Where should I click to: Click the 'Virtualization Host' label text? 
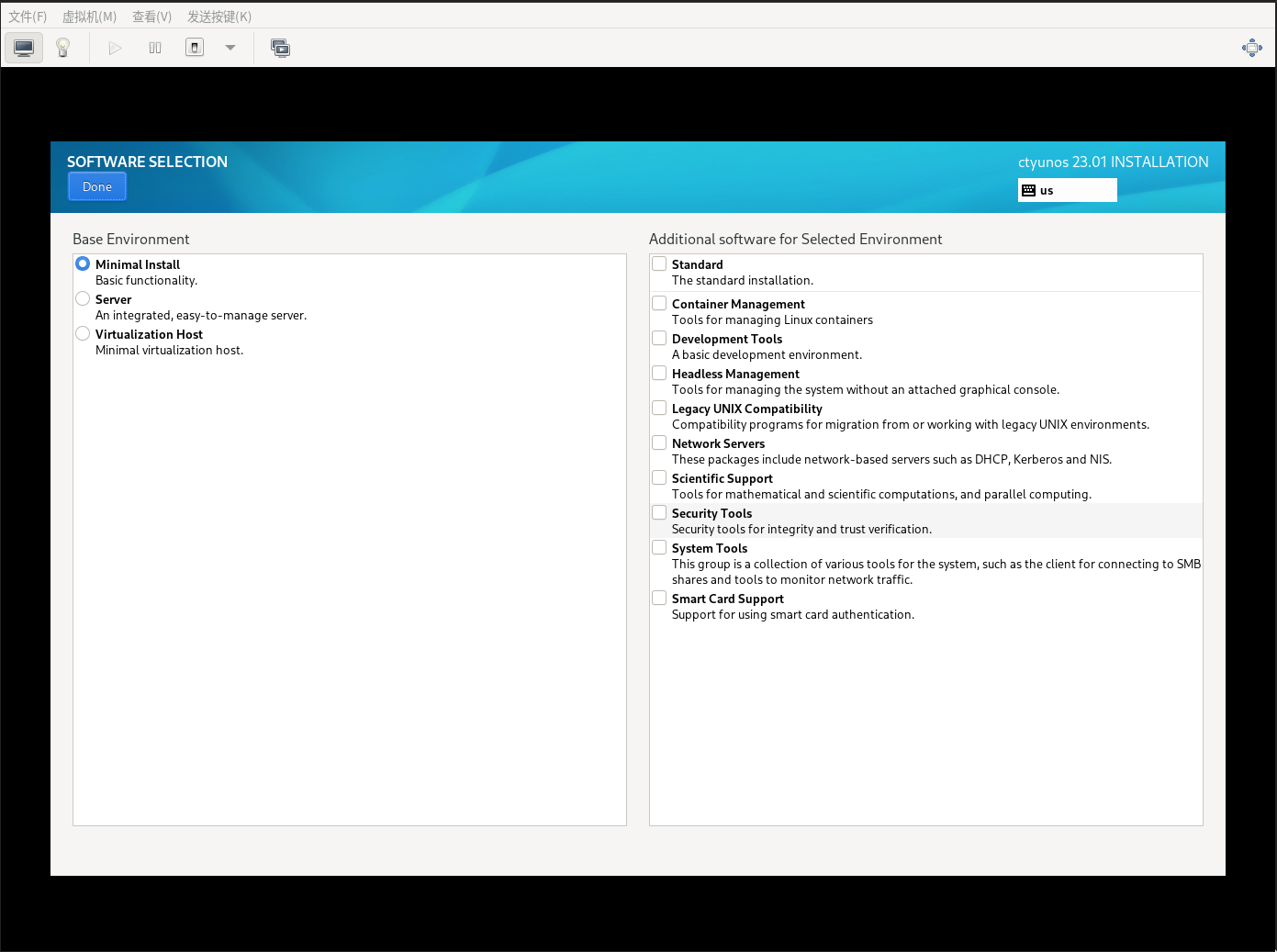pos(149,334)
